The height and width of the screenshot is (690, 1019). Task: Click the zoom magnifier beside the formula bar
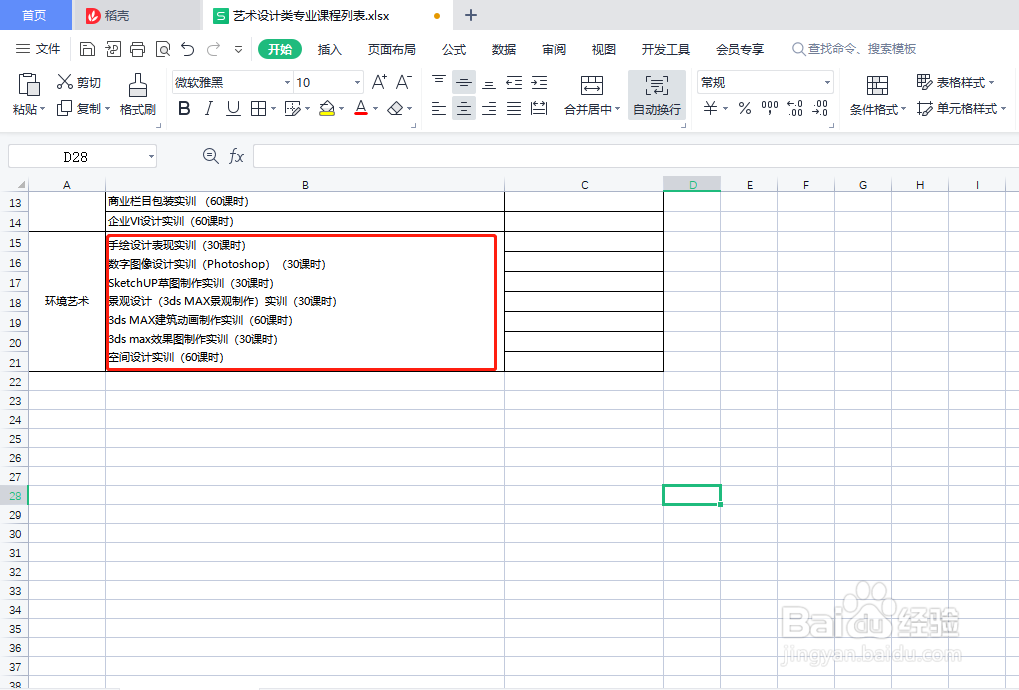pos(210,155)
